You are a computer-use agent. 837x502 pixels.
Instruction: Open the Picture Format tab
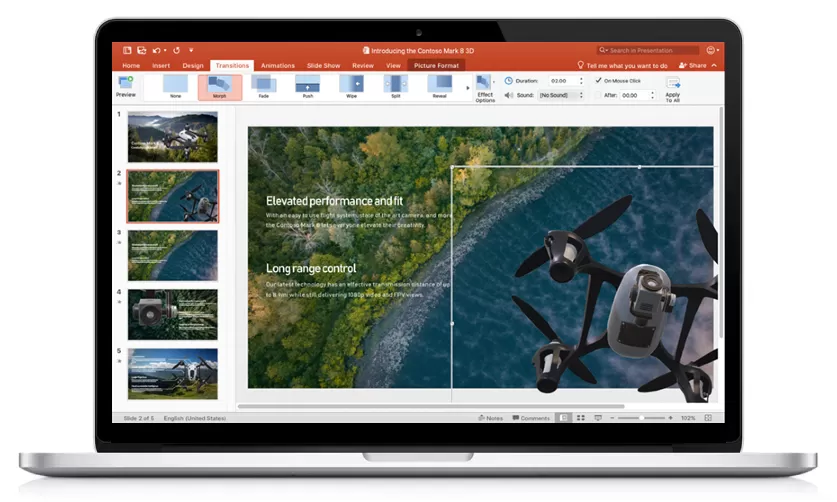click(437, 65)
